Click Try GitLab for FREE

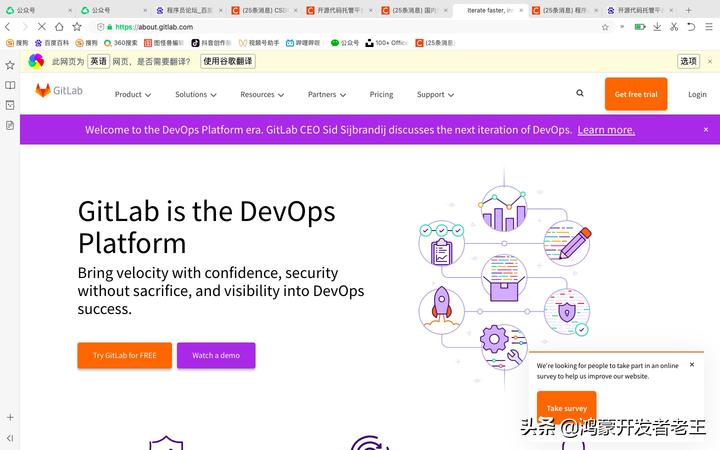(124, 355)
